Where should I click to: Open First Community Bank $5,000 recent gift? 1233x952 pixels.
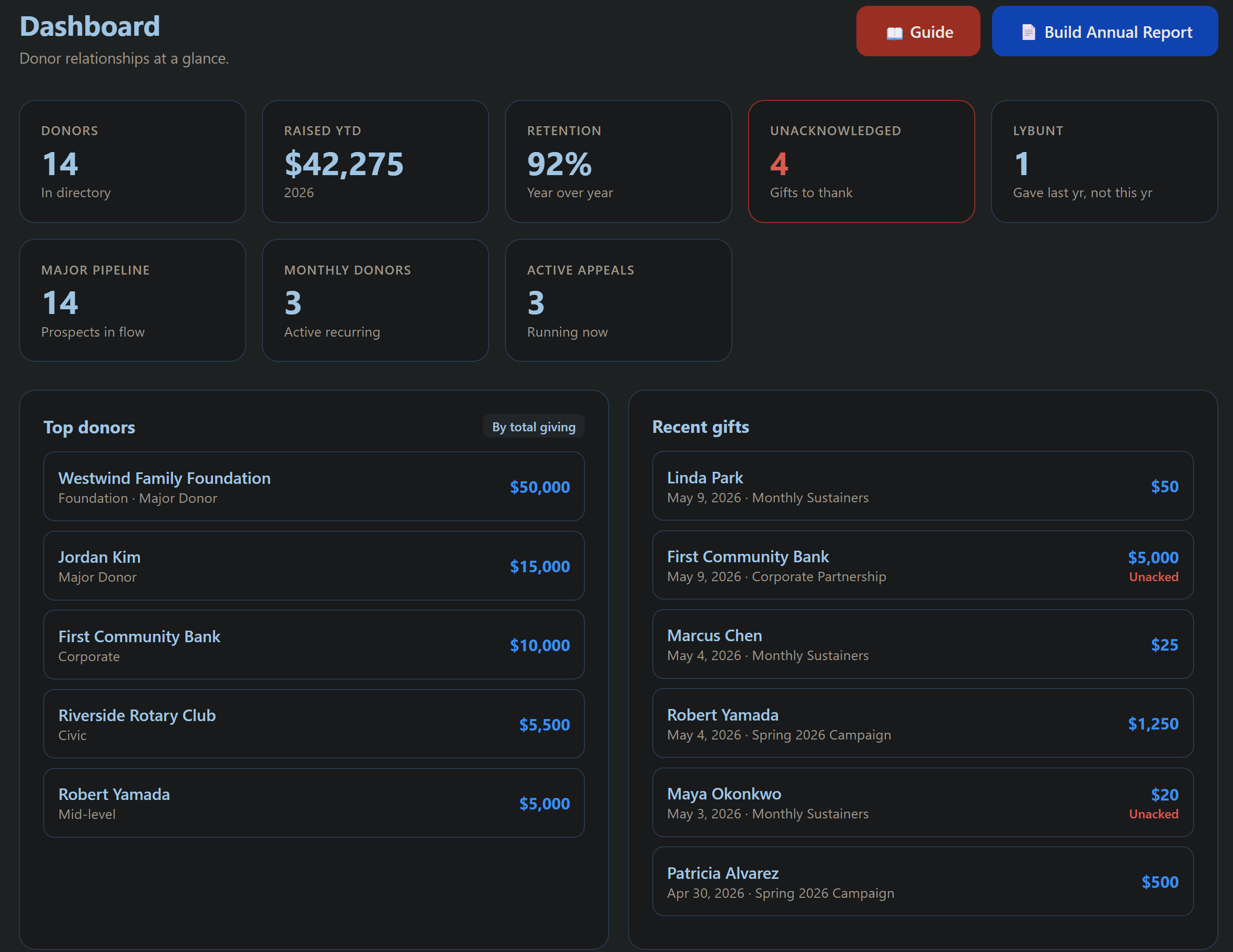923,565
